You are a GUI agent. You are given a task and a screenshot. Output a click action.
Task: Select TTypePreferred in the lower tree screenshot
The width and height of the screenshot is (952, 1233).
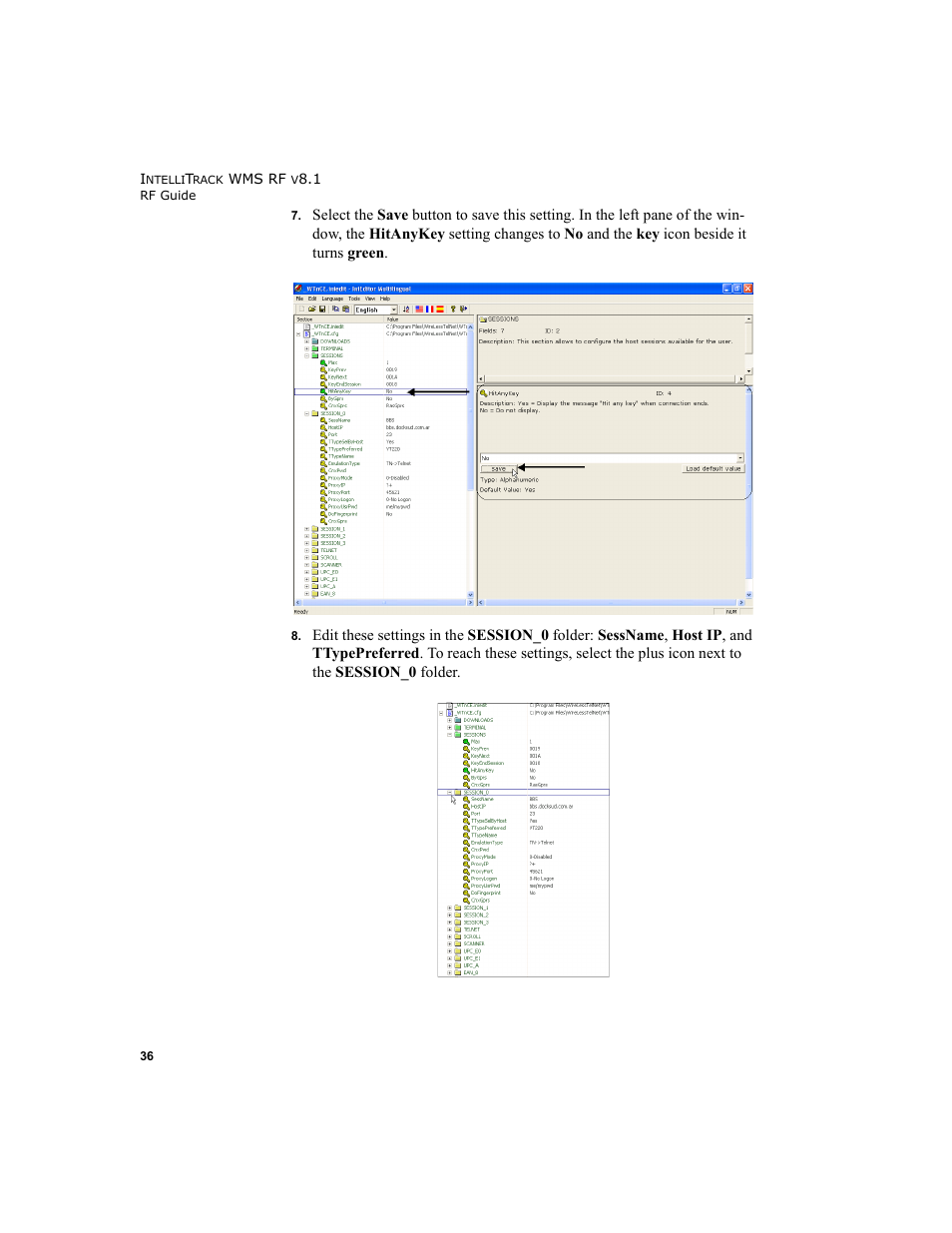(488, 828)
